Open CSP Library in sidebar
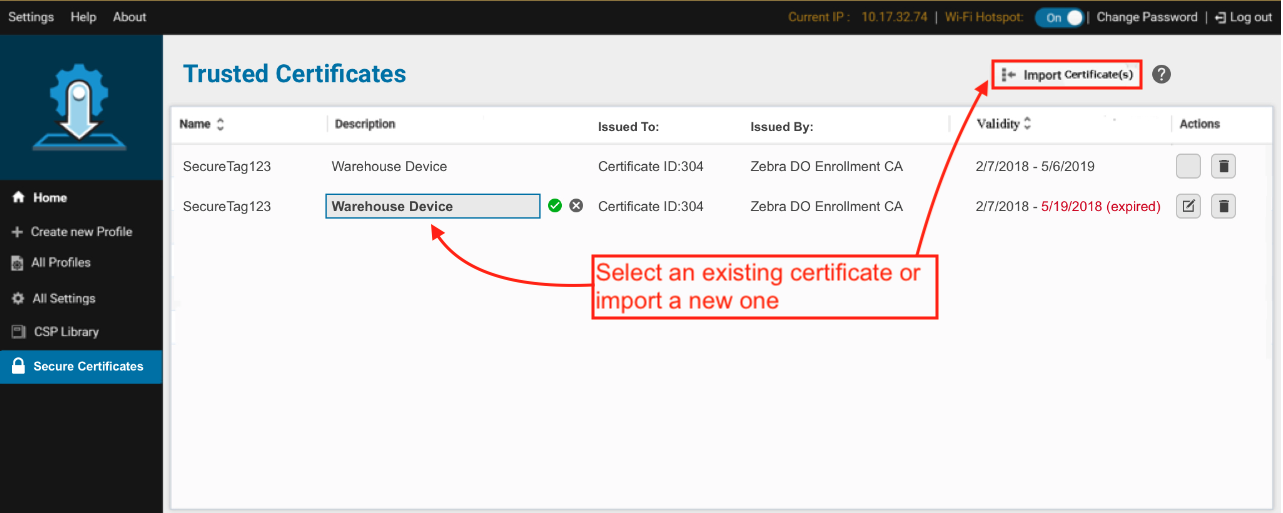Image resolution: width=1283 pixels, height=513 pixels. (66, 332)
